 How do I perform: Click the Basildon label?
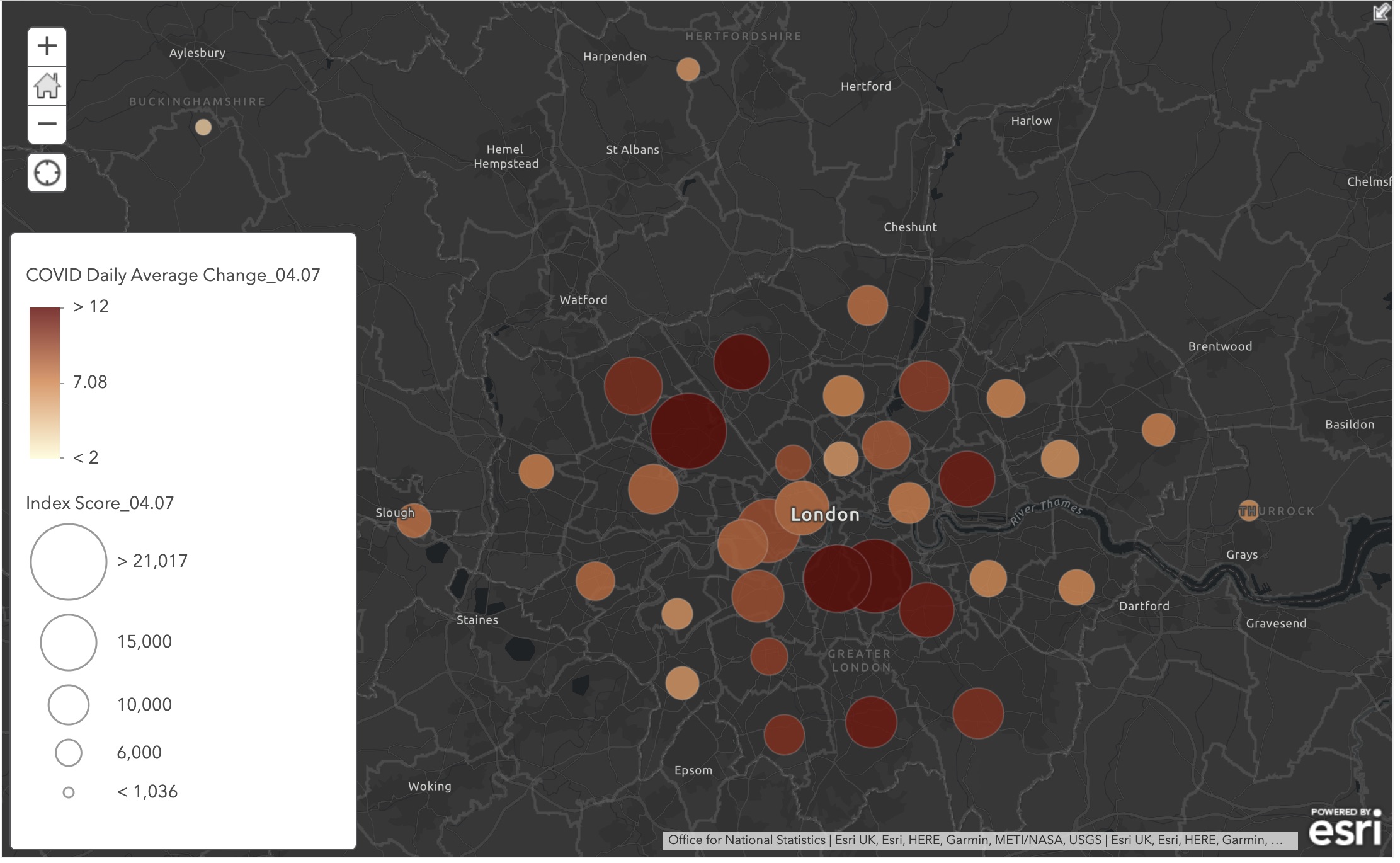tap(1350, 425)
